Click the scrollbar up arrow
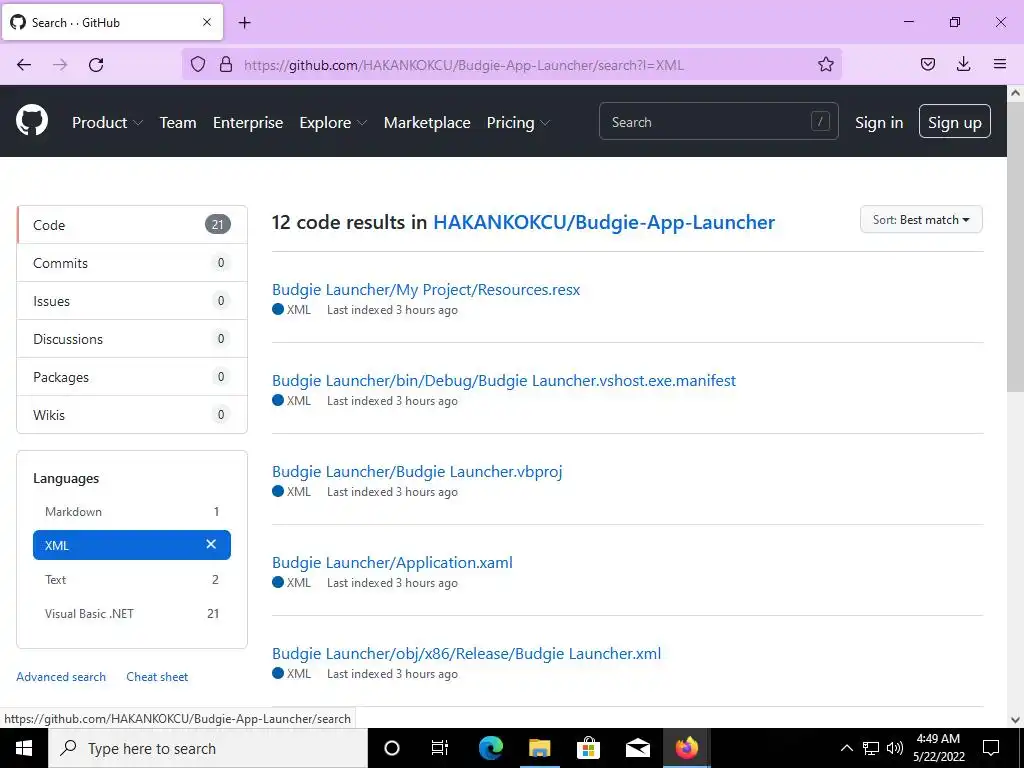The image size is (1024, 768). [1015, 93]
